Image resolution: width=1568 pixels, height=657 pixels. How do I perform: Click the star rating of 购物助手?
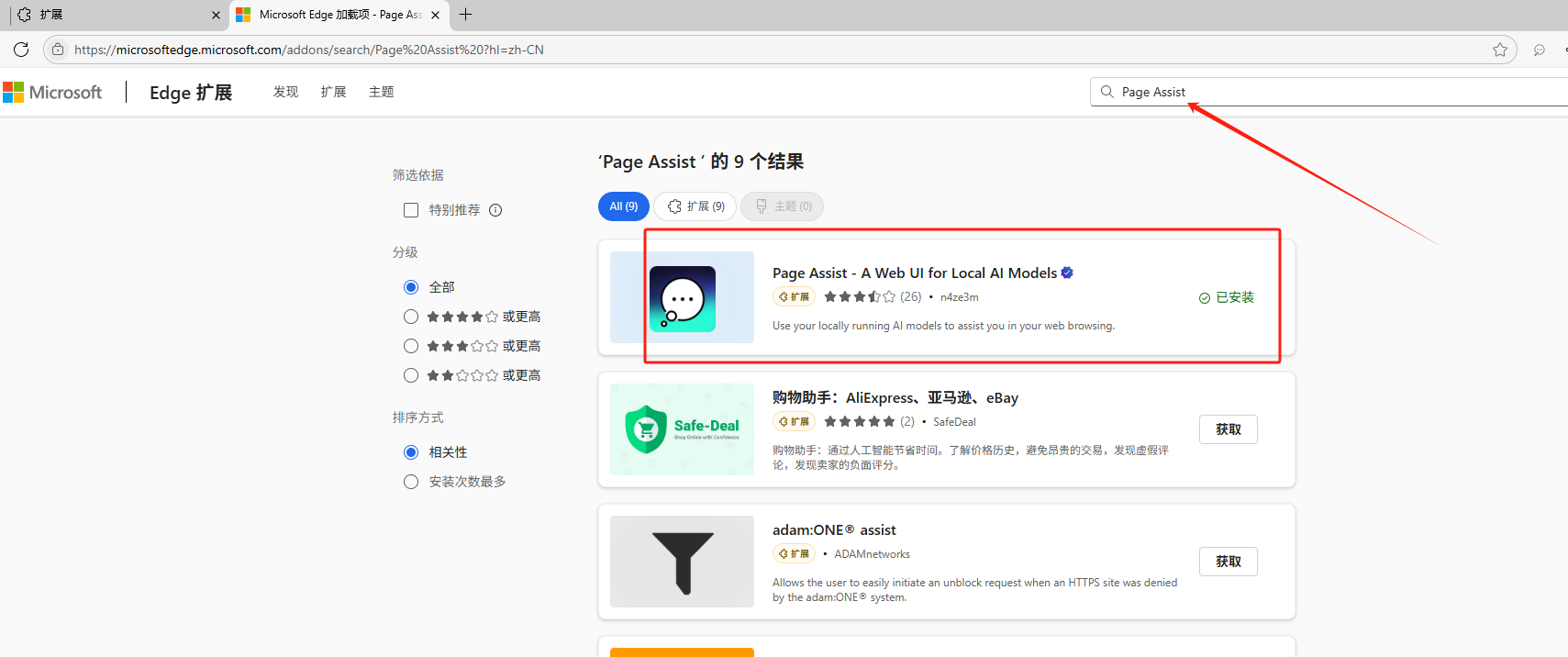point(860,421)
